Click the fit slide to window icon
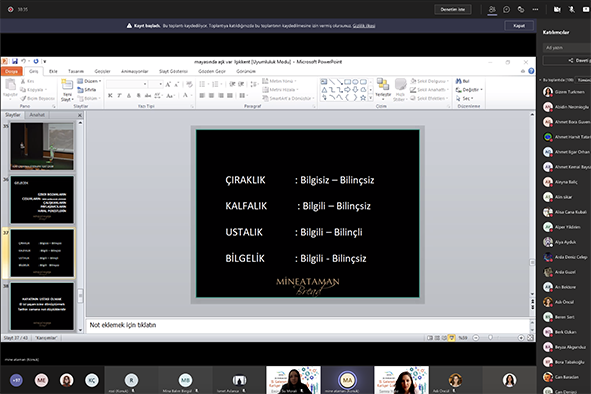Viewport: 591px width, 394px height. [x=530, y=338]
